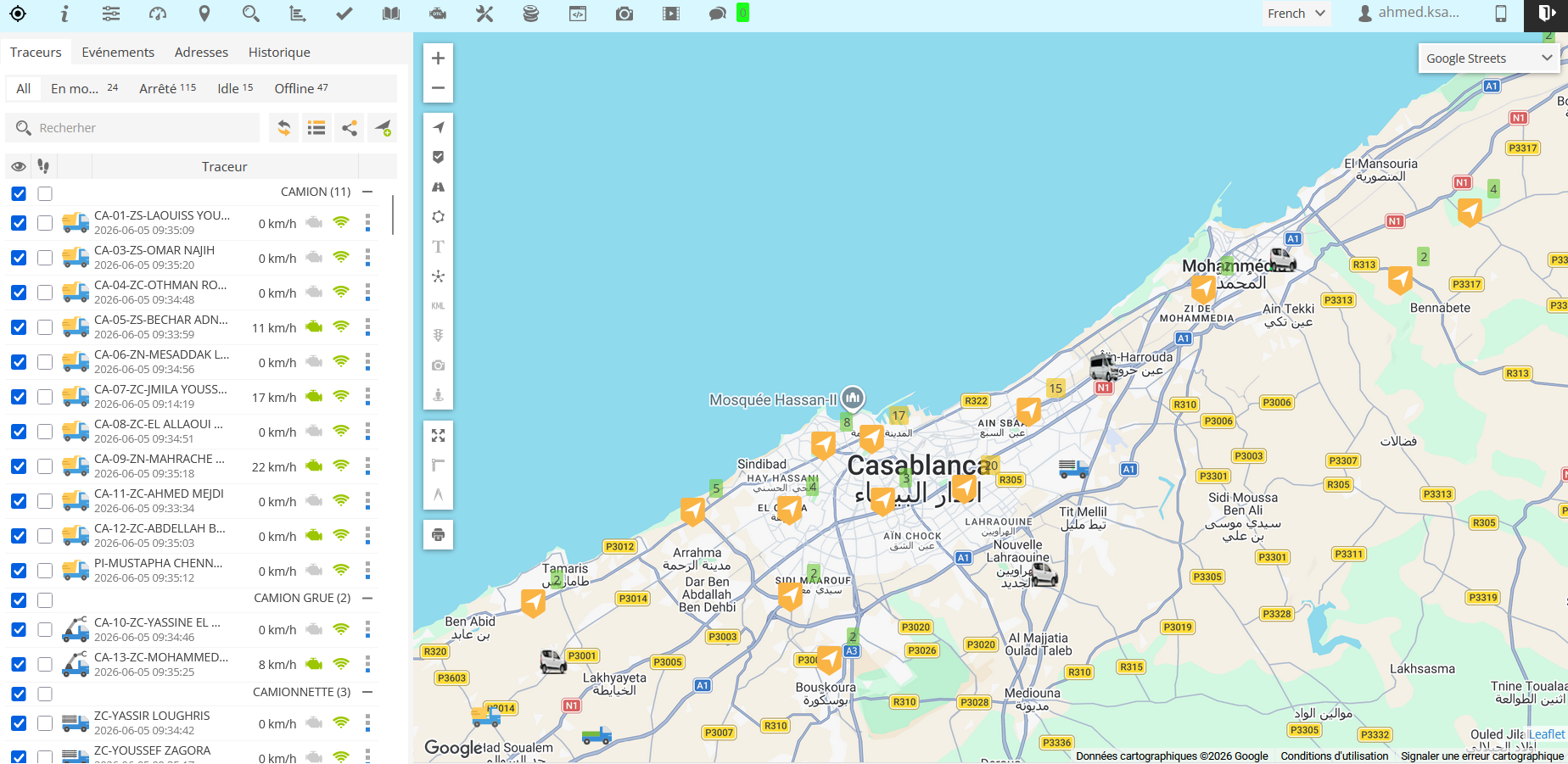Click the fullscreen expand map button
The height and width of the screenshot is (764, 1568).
click(x=438, y=435)
